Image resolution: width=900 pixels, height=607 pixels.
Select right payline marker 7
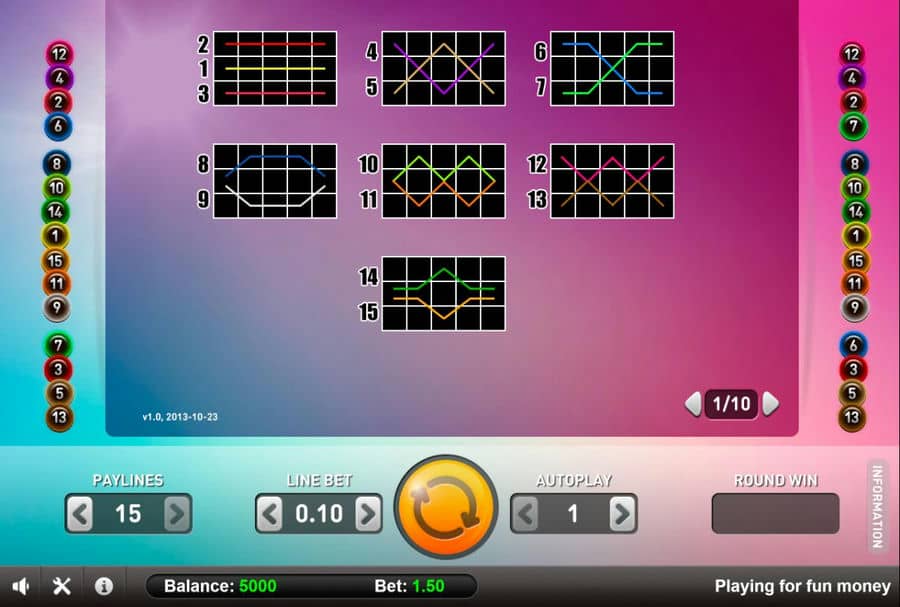854,126
